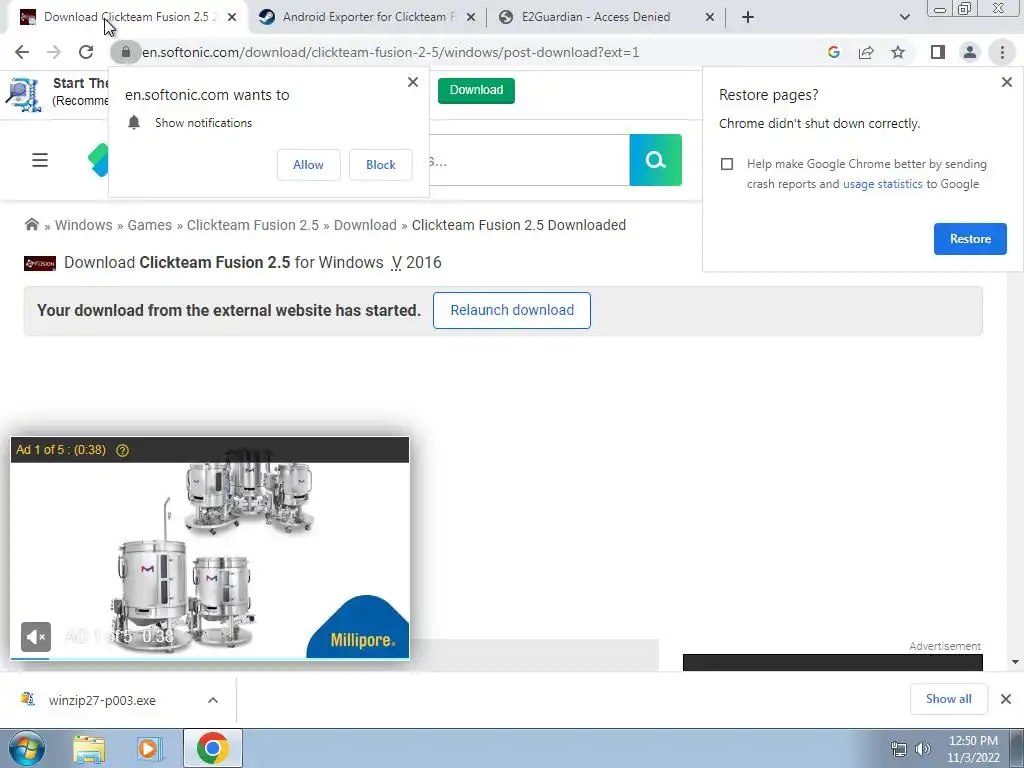The height and width of the screenshot is (768, 1024).
Task: Show all downloads
Action: tap(948, 699)
